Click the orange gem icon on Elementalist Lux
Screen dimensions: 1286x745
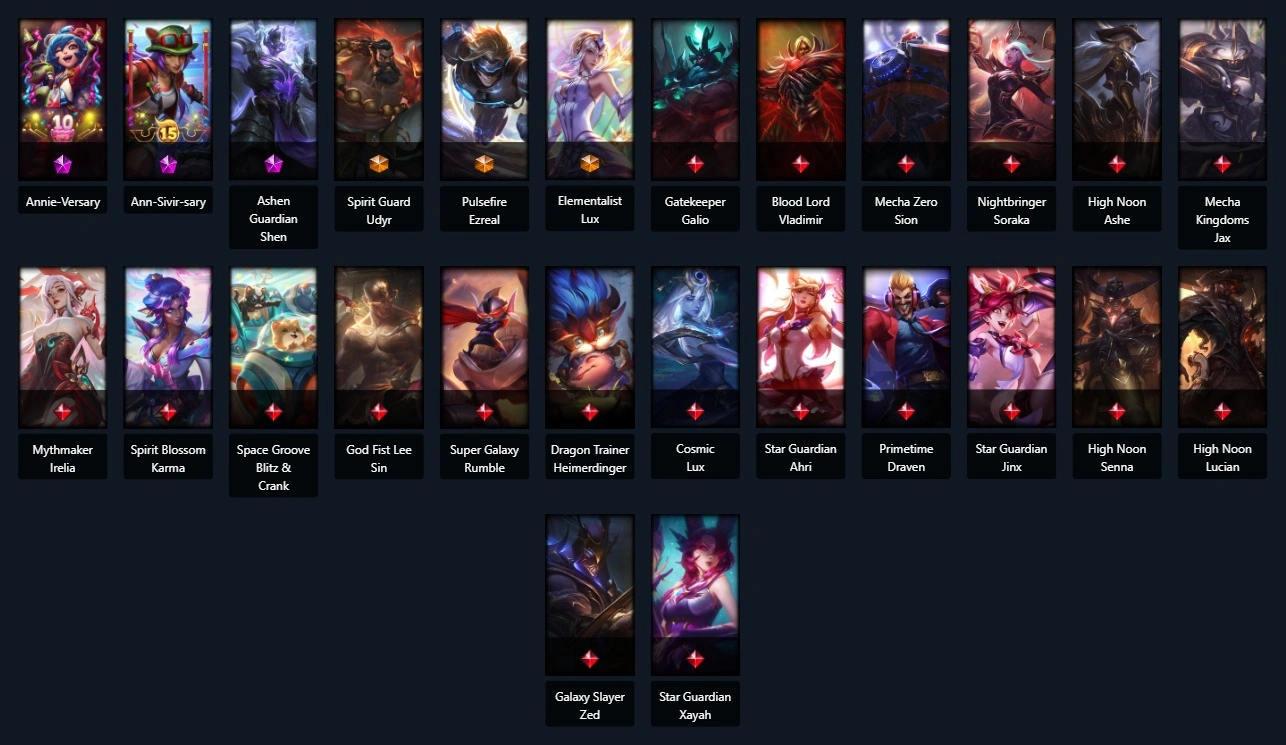click(590, 164)
